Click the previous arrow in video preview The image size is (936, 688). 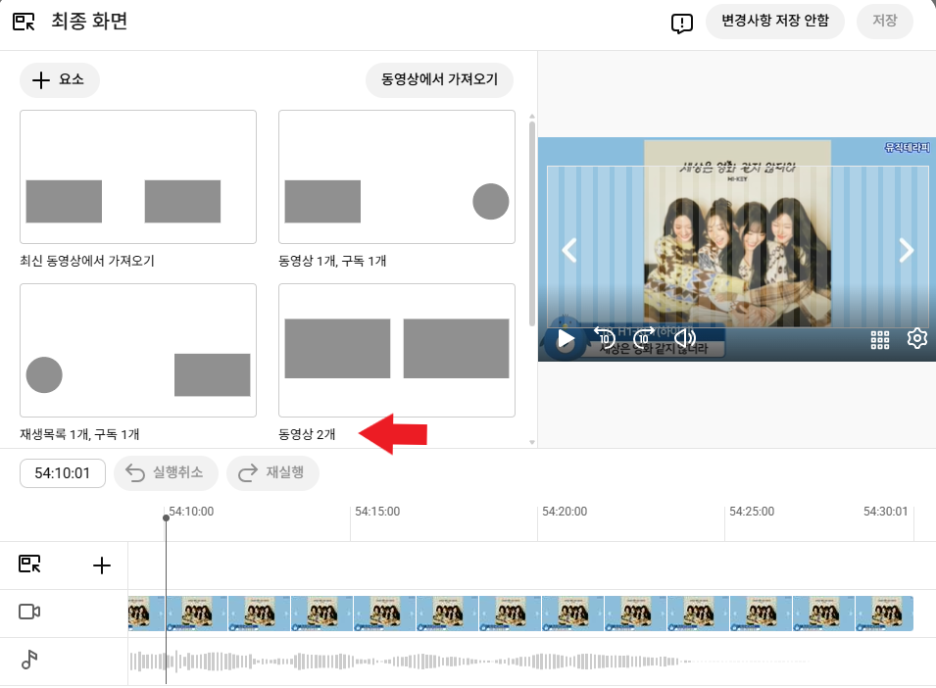(569, 250)
